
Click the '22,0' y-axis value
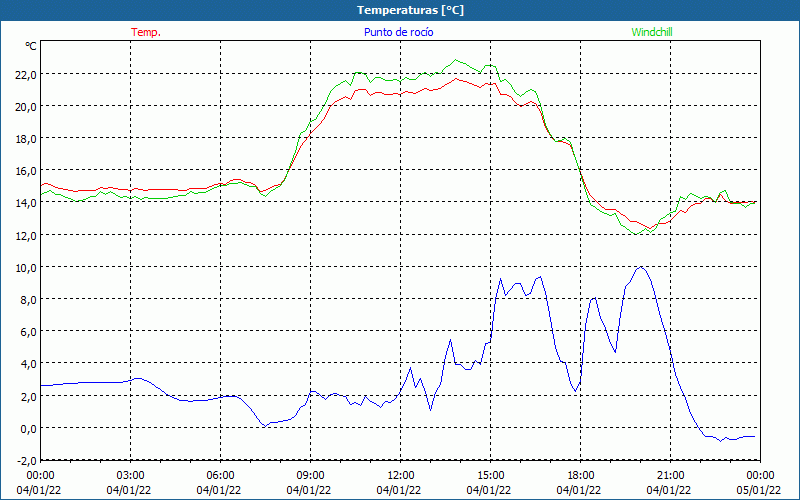coord(26,74)
